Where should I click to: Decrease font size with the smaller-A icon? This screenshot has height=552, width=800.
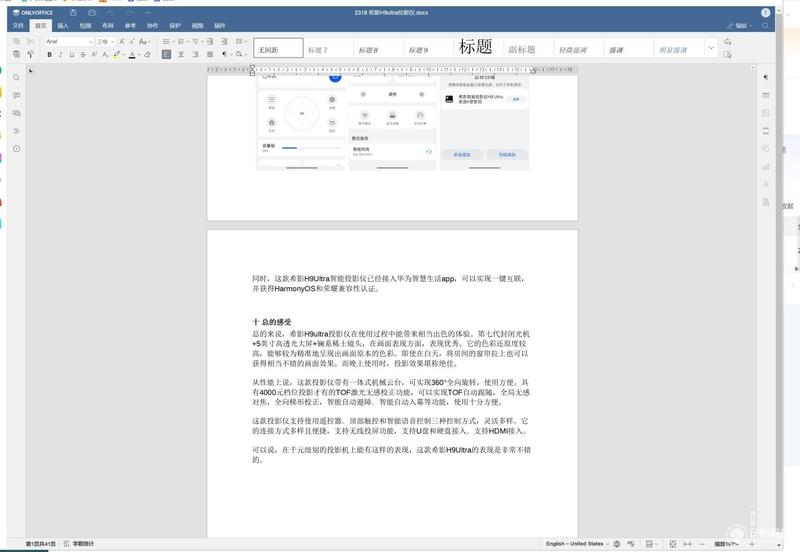132,41
